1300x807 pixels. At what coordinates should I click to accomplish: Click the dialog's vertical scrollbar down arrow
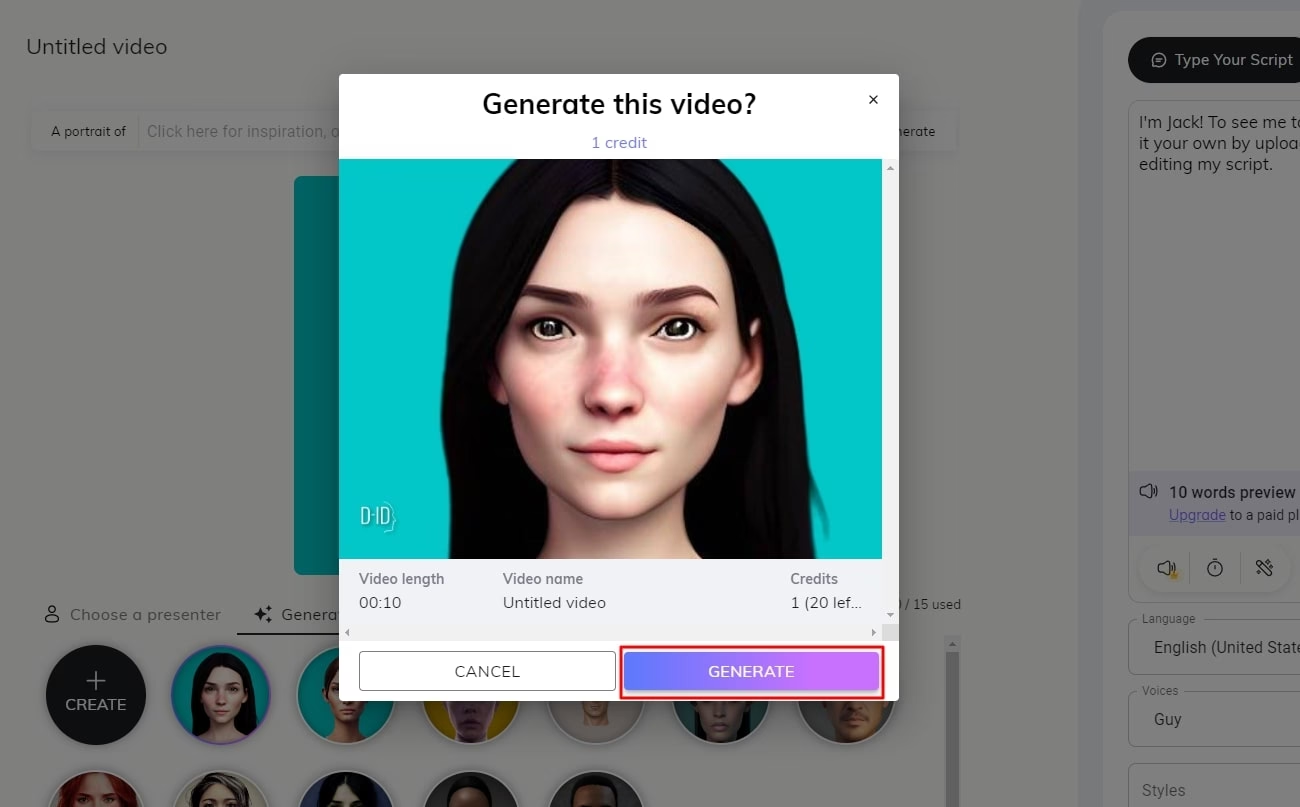890,616
